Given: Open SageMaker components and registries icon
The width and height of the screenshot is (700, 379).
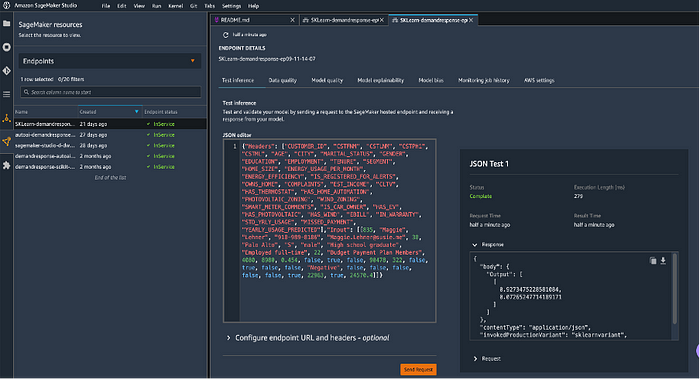Looking at the screenshot, I should click(x=6, y=118).
